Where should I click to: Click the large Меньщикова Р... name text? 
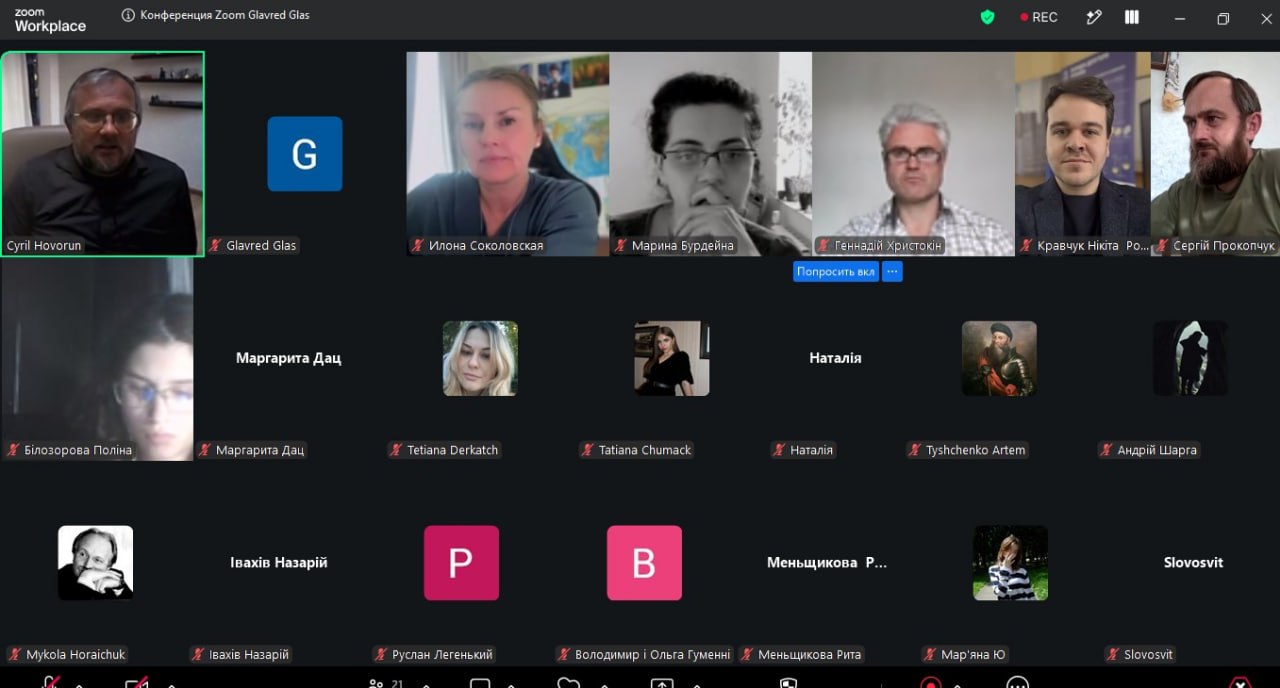827,563
